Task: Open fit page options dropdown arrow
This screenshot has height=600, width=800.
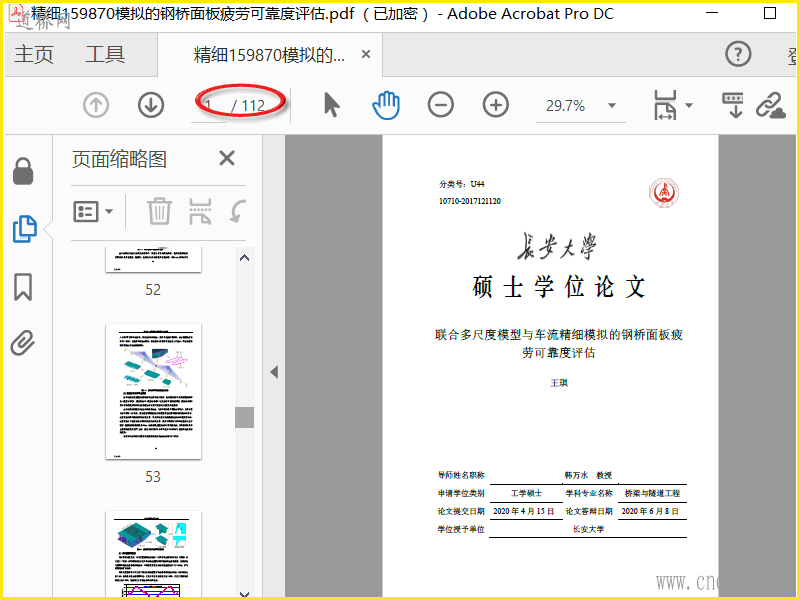Action: click(689, 106)
